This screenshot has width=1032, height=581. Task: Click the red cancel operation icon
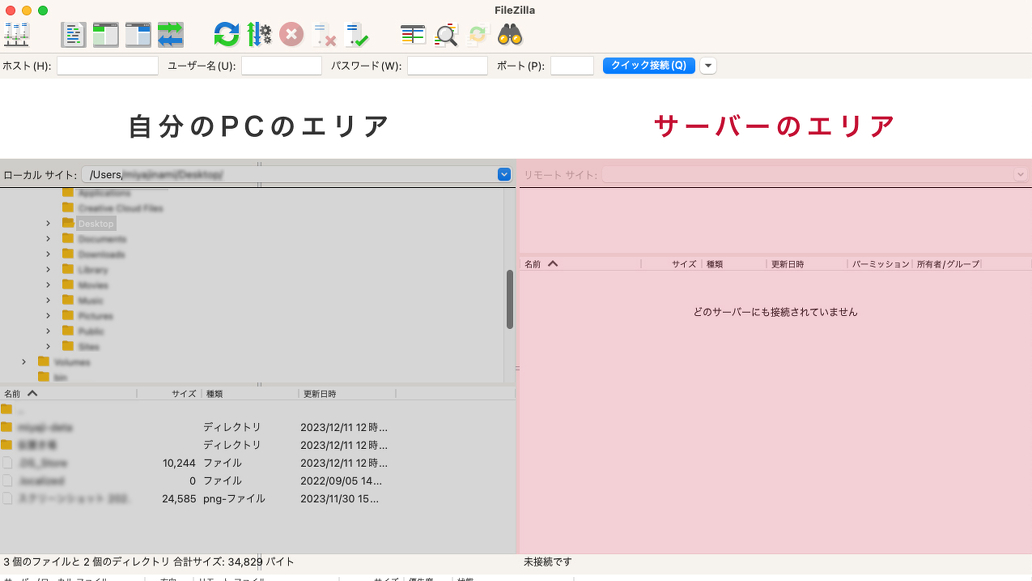[291, 35]
